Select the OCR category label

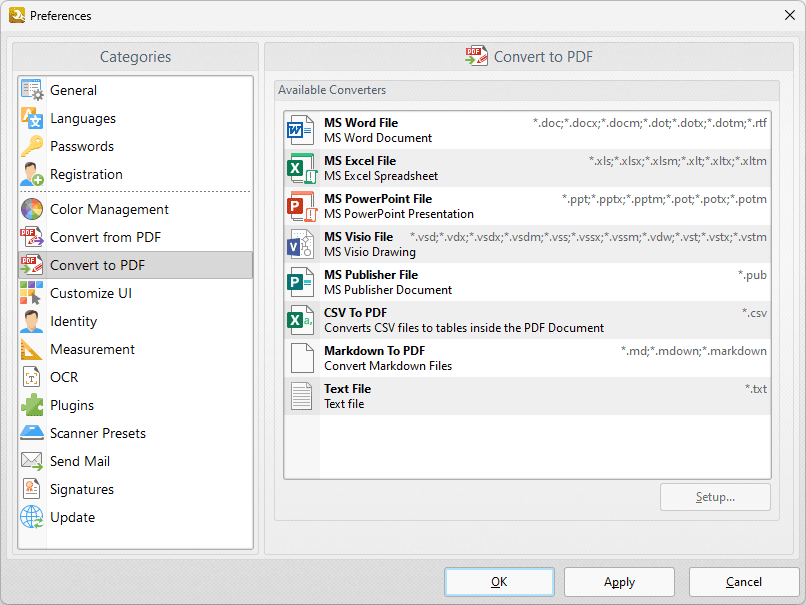tap(64, 377)
